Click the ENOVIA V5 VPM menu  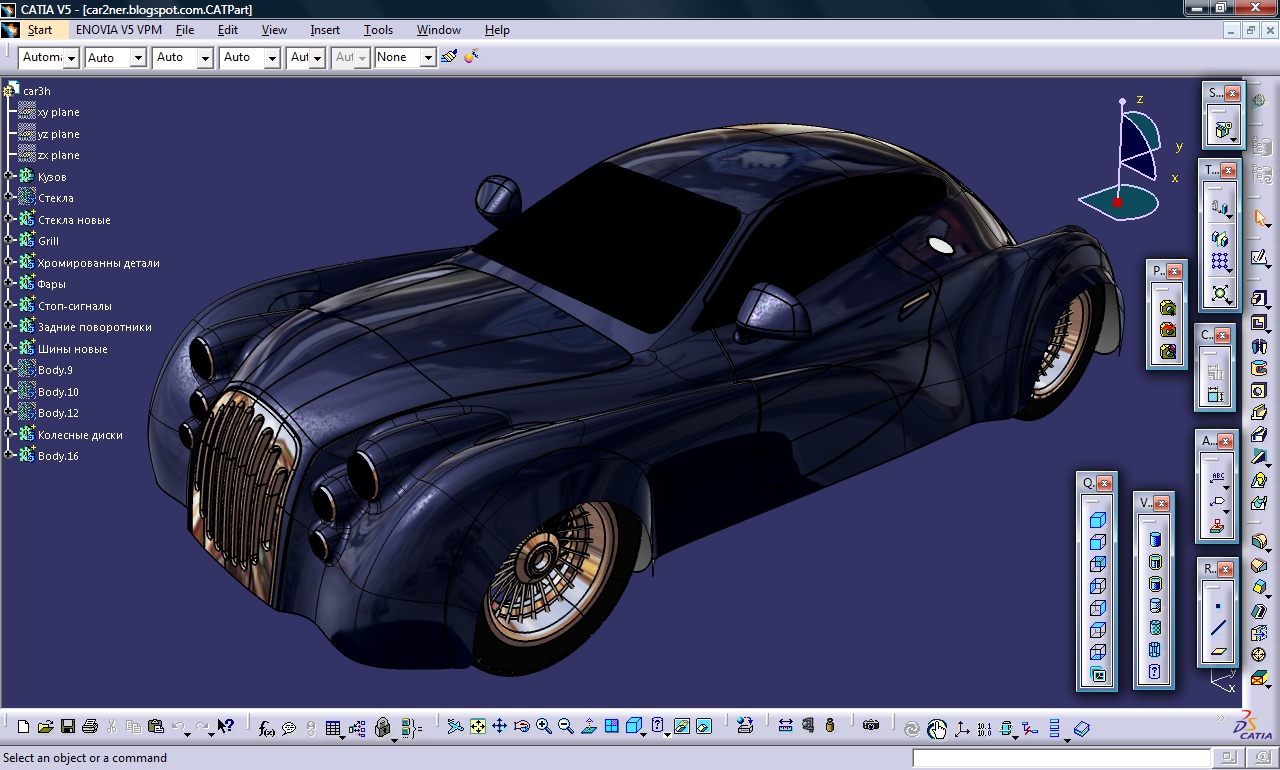click(118, 30)
